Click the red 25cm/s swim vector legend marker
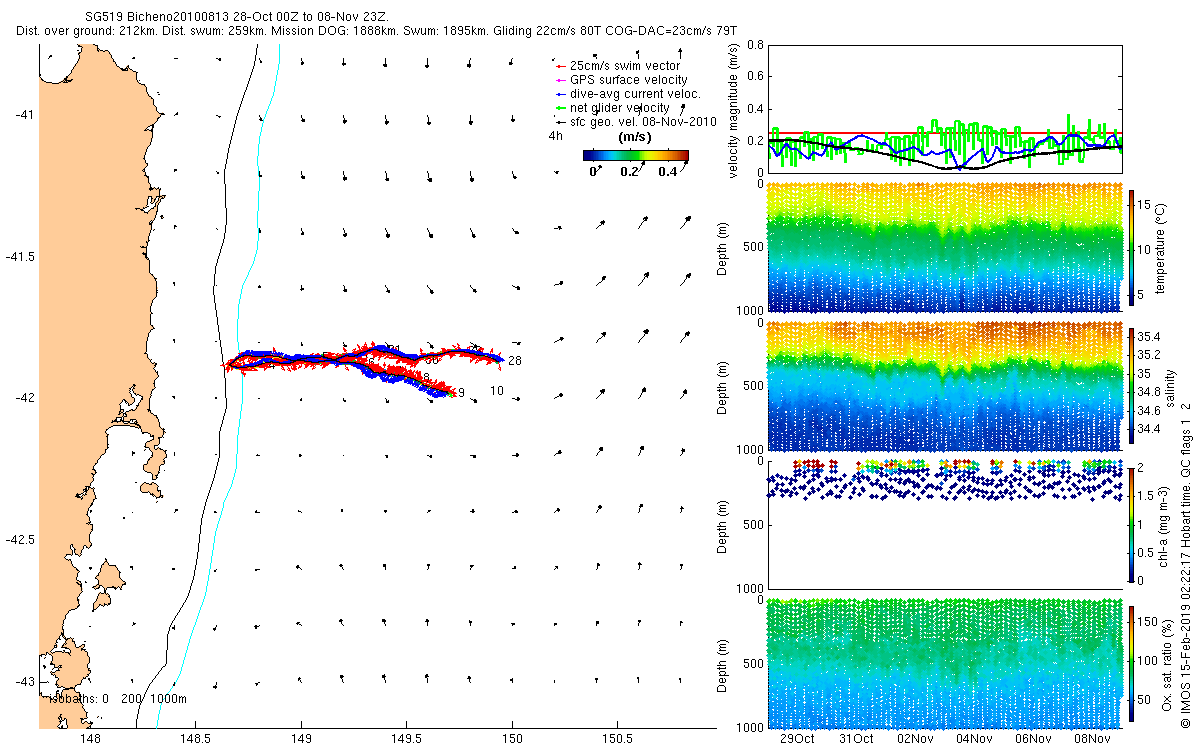The image size is (1200, 750). [558, 66]
